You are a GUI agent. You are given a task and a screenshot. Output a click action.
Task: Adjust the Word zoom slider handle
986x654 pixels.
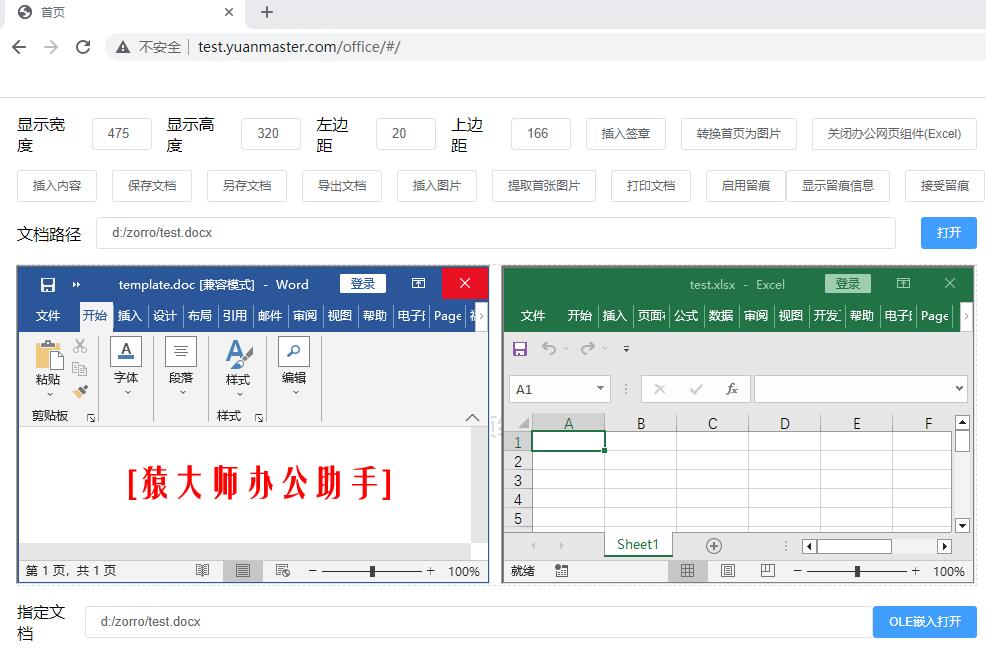(x=372, y=571)
